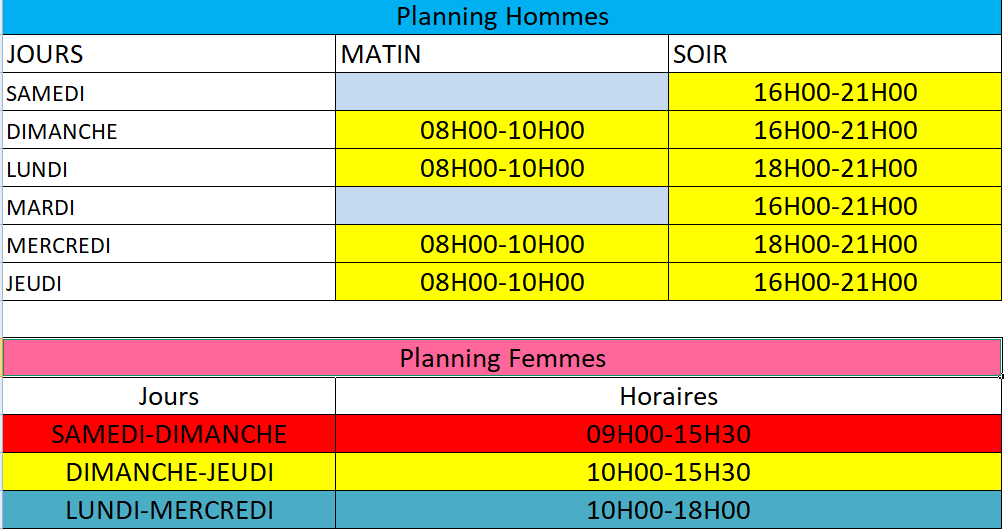1004x530 pixels.
Task: Select DIMANCHE morning 08H00-10H00 cell
Action: point(501,131)
